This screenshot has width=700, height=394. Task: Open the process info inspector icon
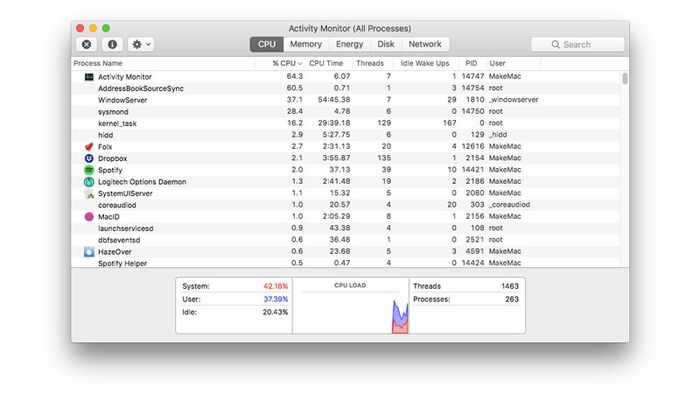(112, 44)
